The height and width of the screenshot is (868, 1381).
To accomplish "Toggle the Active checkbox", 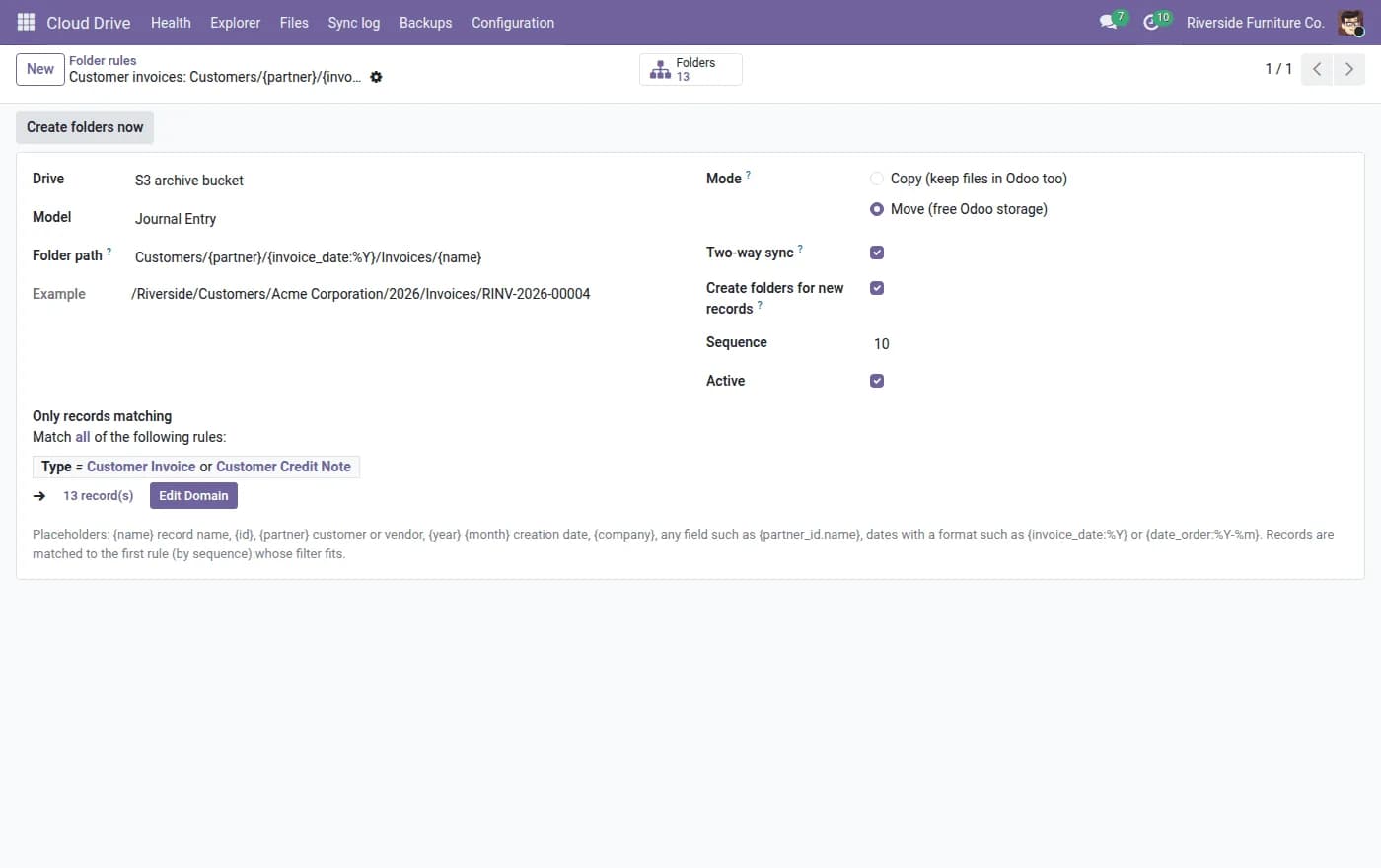I will point(877,381).
